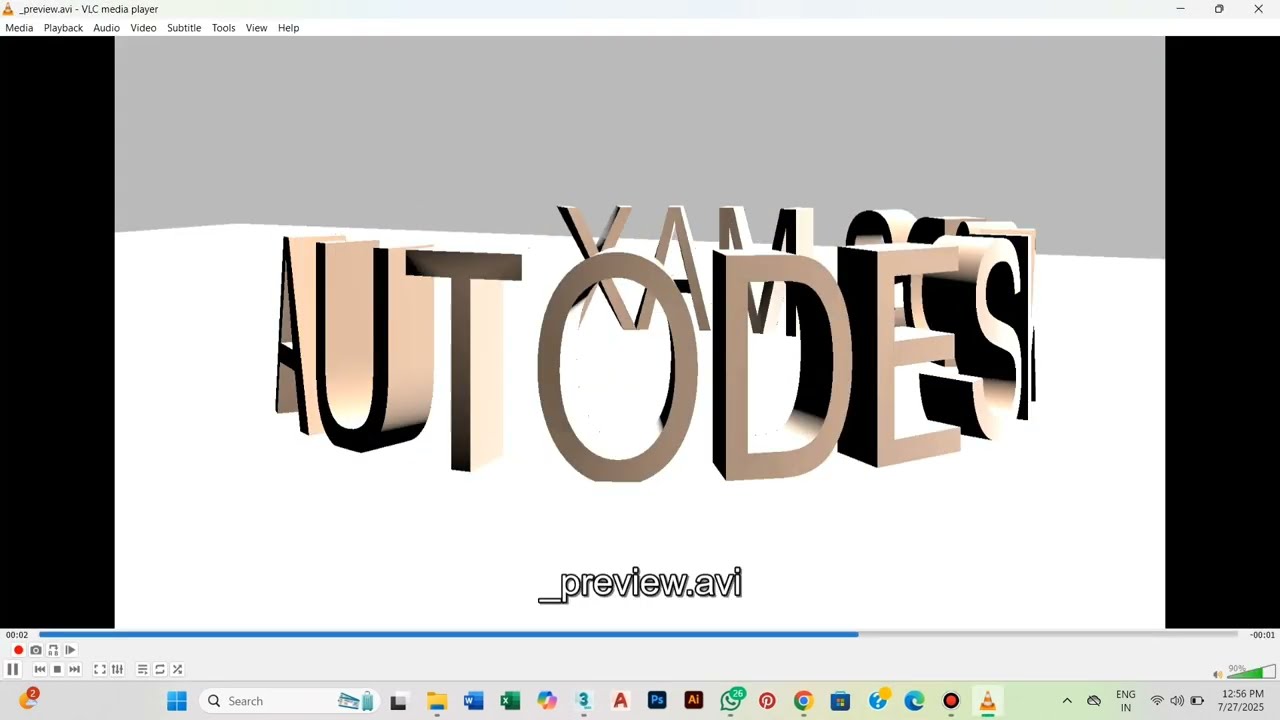The height and width of the screenshot is (720, 1280).
Task: Toggle the playlist view
Action: click(x=142, y=669)
